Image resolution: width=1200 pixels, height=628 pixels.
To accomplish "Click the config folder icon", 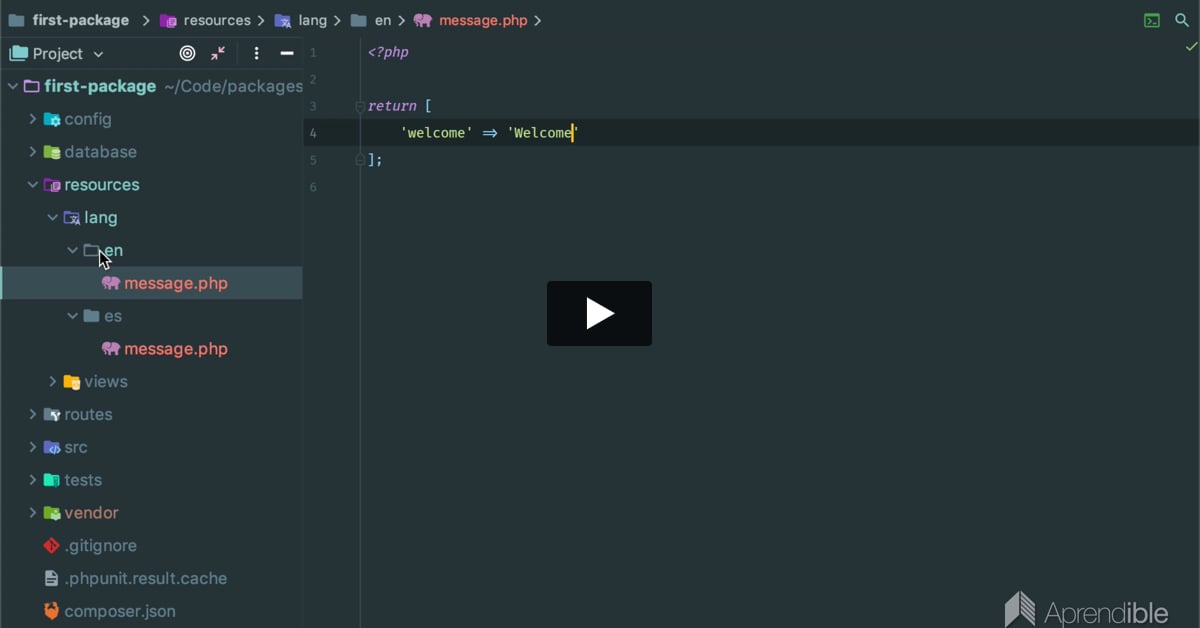I will pyautogui.click(x=52, y=119).
